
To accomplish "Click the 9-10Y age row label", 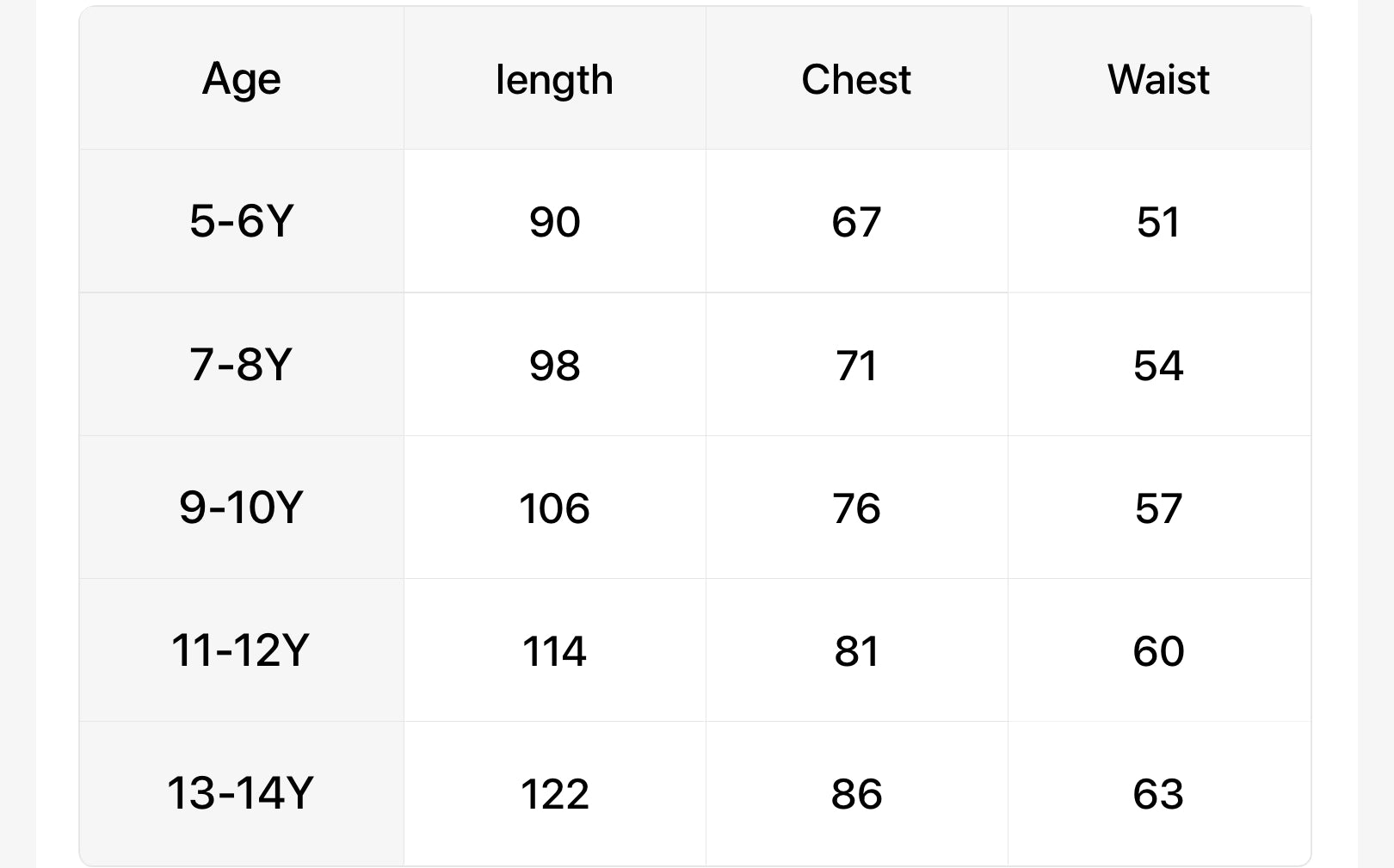I will click(x=241, y=508).
